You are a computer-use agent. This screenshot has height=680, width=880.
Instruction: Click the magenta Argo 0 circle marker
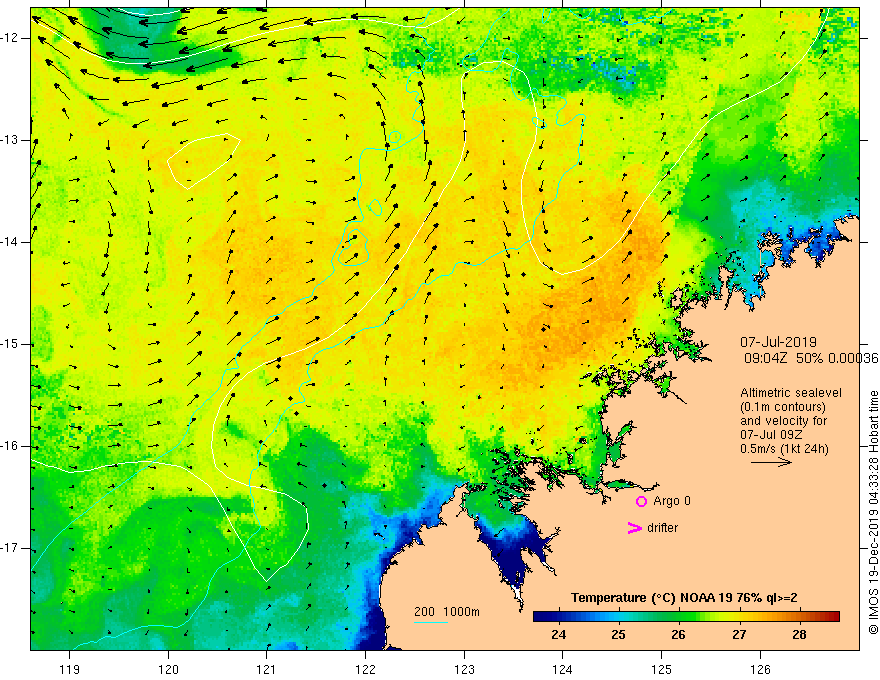(641, 501)
